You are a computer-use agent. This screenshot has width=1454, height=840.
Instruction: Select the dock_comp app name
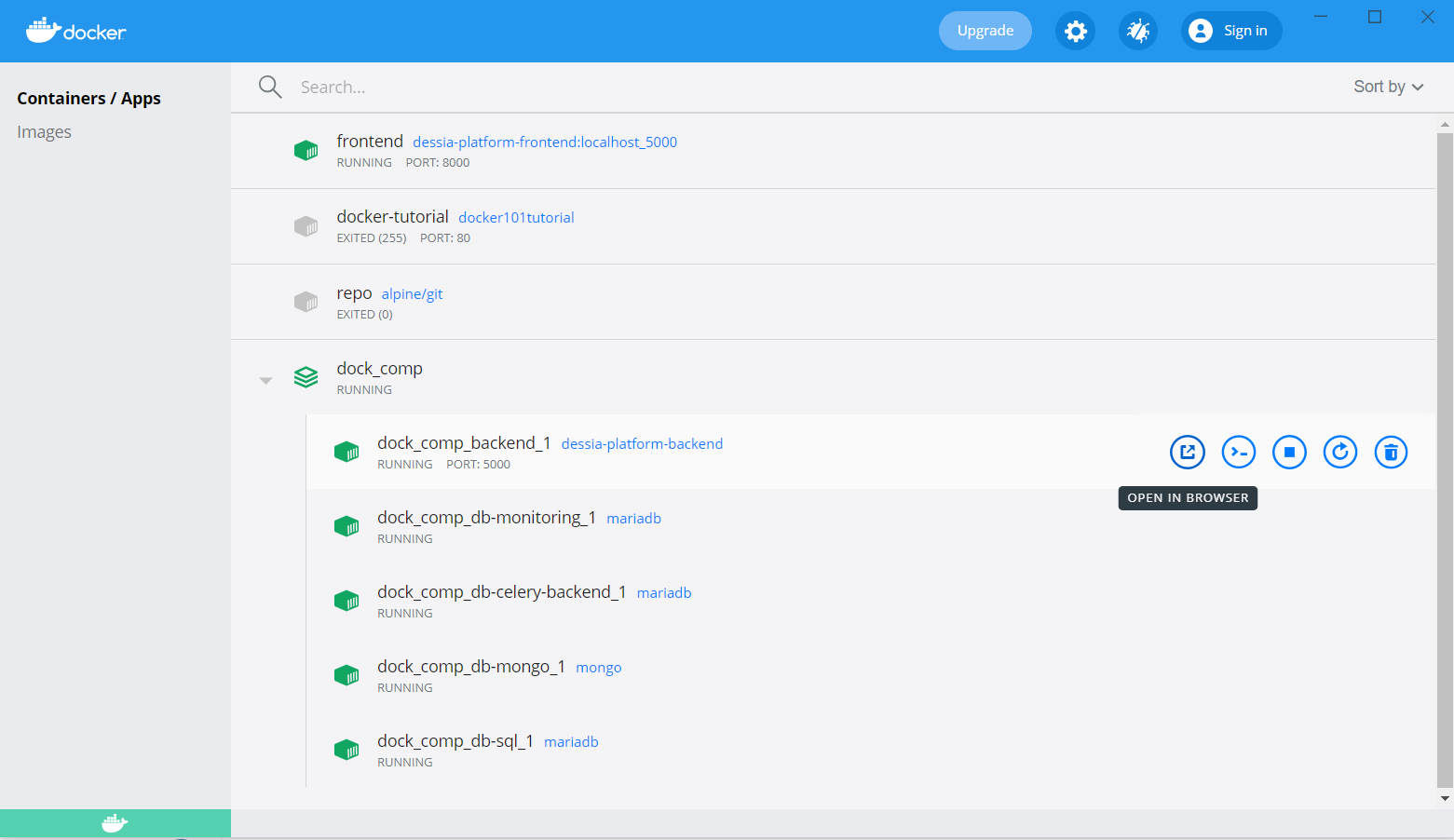click(379, 369)
